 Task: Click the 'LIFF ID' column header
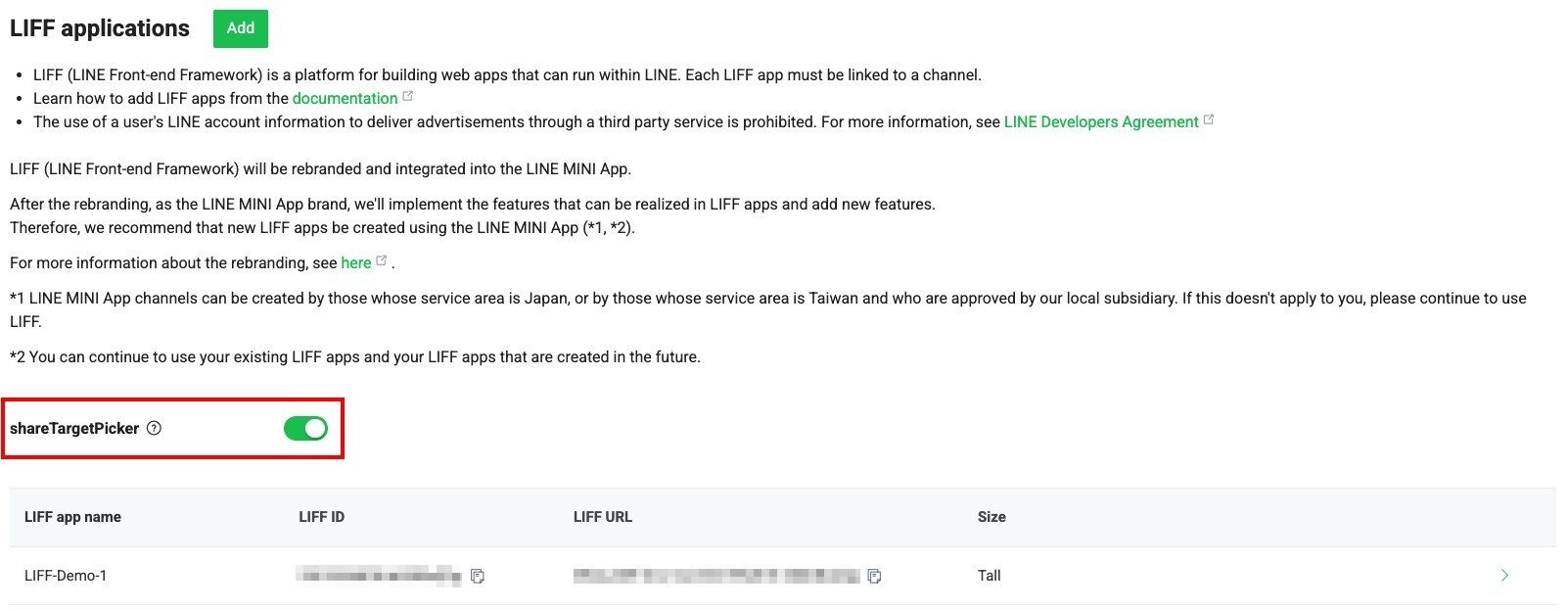click(321, 517)
